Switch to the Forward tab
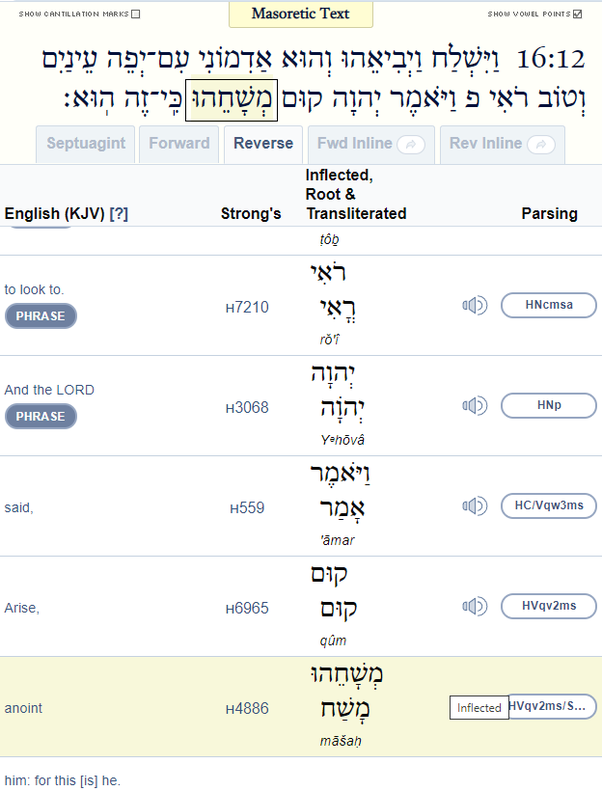This screenshot has width=602, height=791. pos(179,144)
